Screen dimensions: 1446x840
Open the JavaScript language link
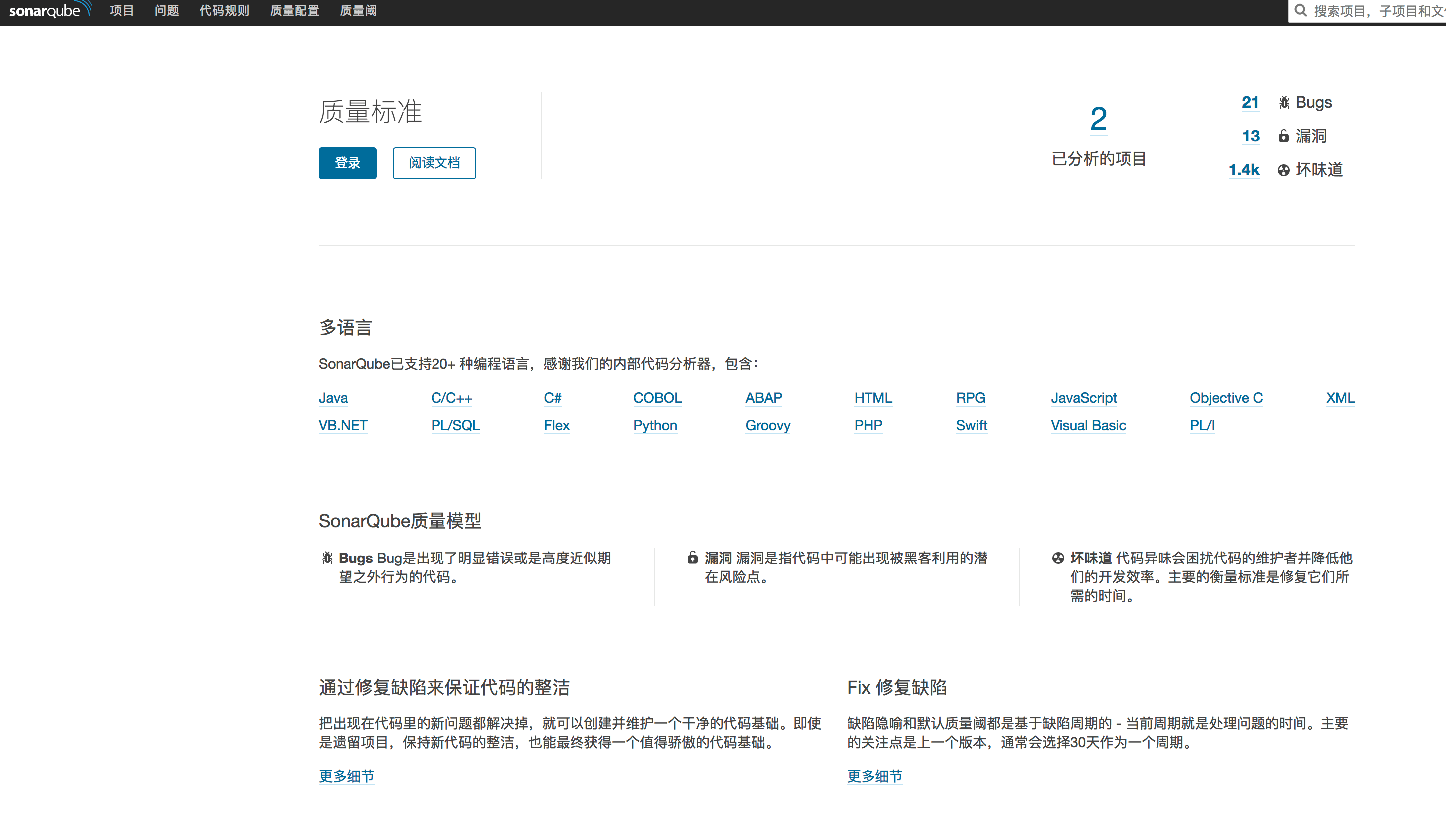coord(1083,398)
